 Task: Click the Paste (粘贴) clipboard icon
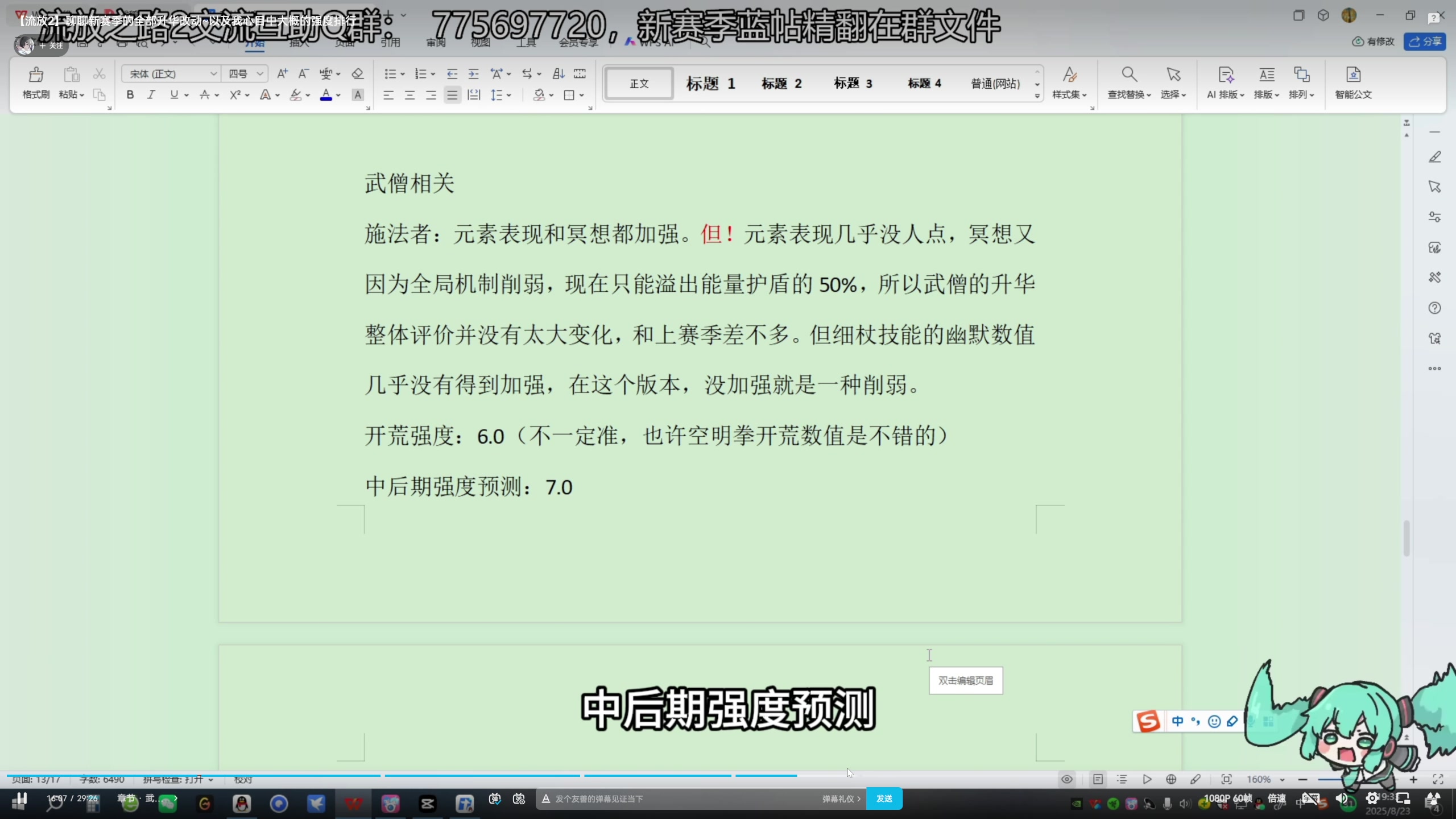pos(71,75)
